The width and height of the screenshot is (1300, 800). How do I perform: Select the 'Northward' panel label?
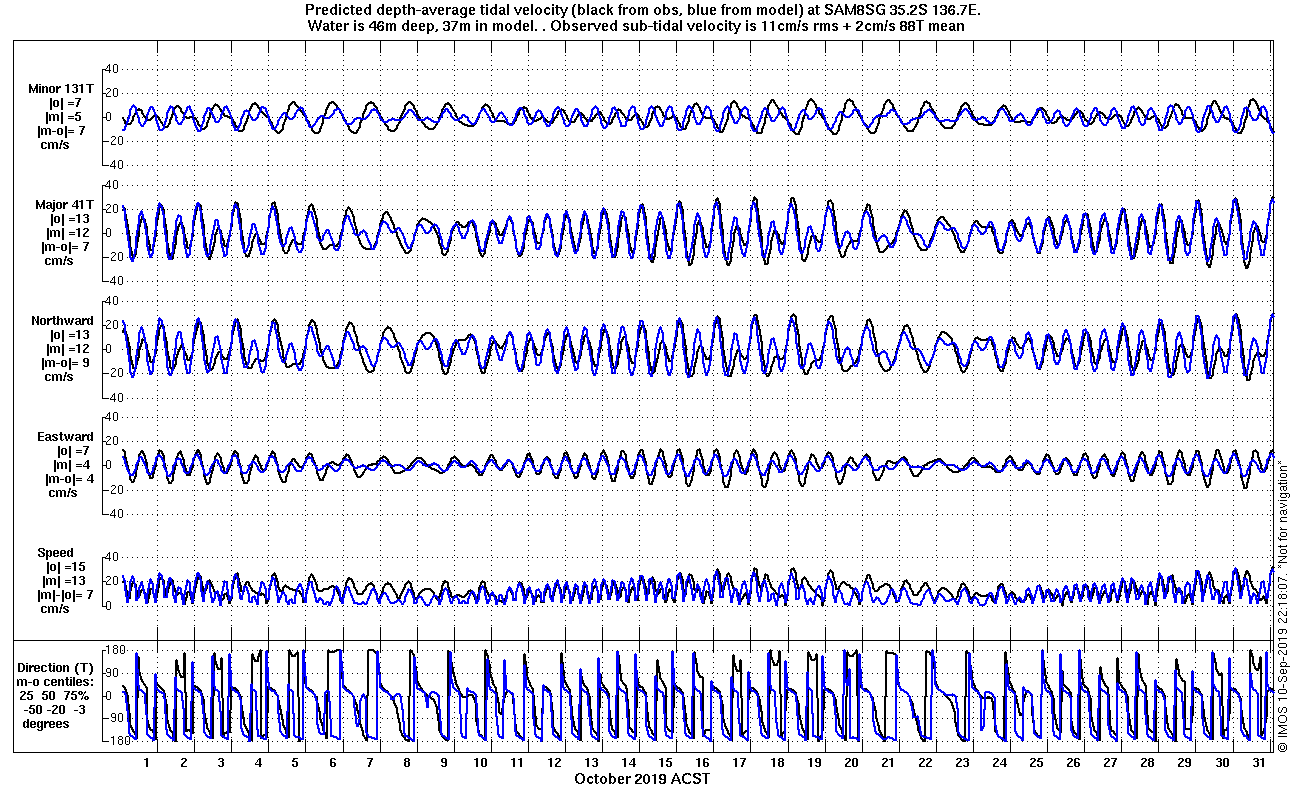(62, 321)
